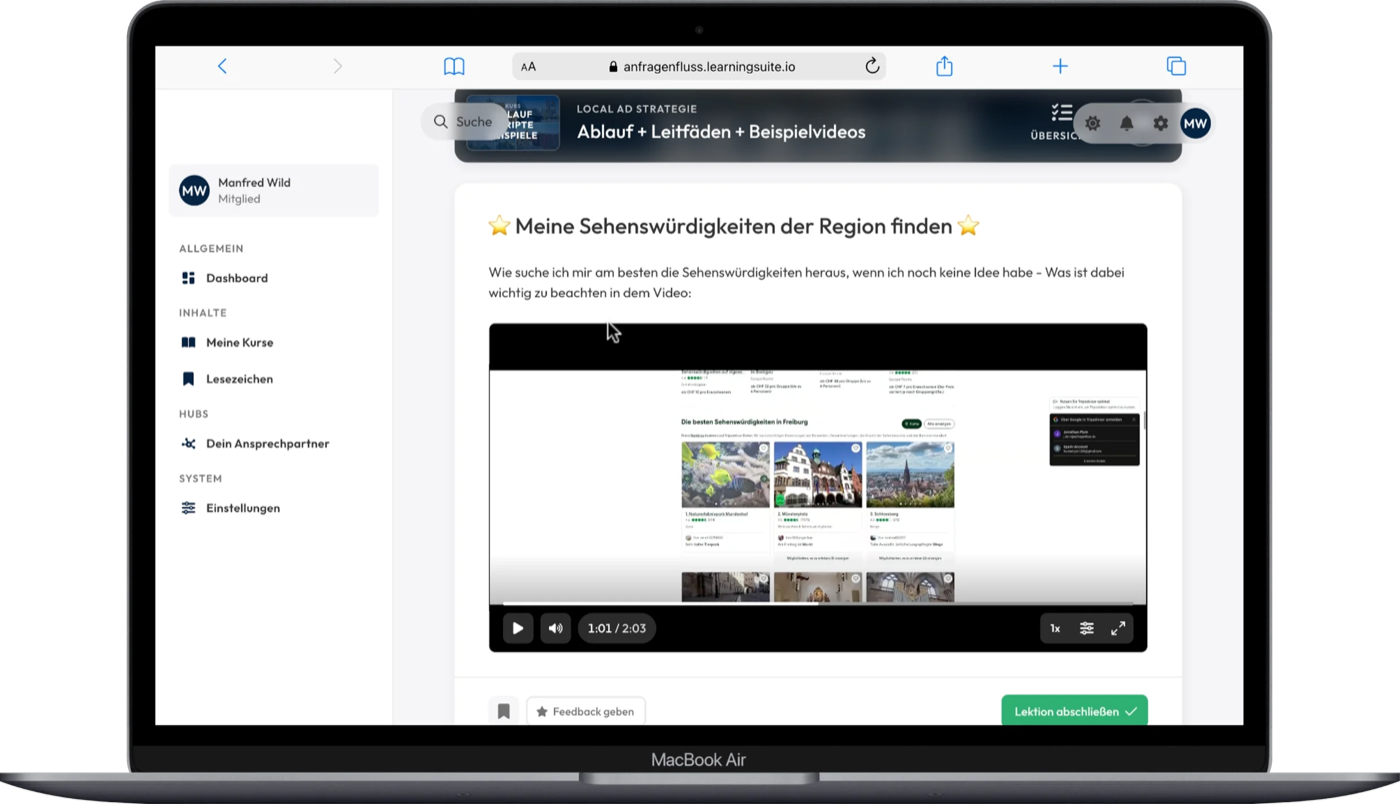
Task: Click Lektion abschließen button
Action: point(1074,711)
